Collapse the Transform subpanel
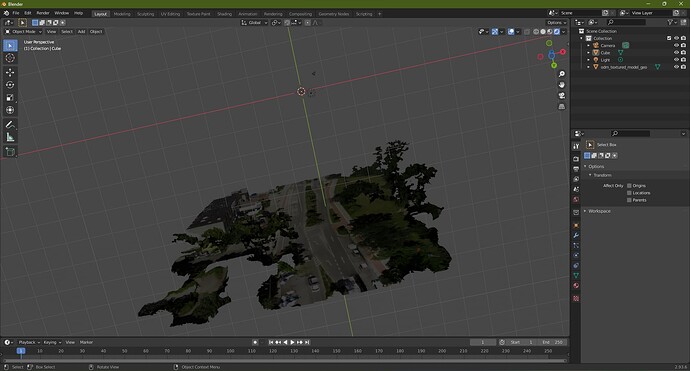Screen dimensions: 690x371 coord(591,175)
